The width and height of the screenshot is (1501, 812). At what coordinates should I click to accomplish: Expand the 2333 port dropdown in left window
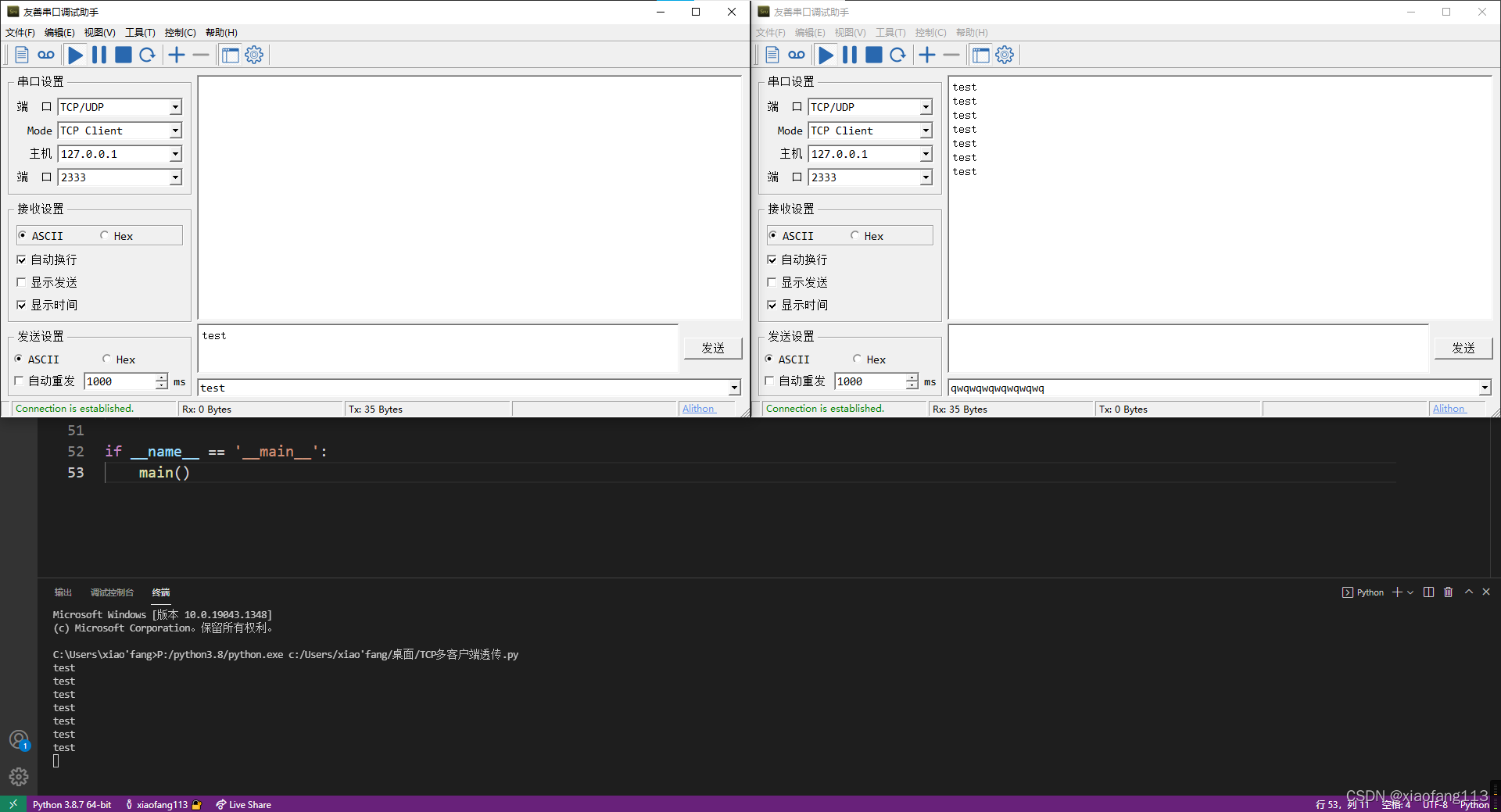(175, 177)
